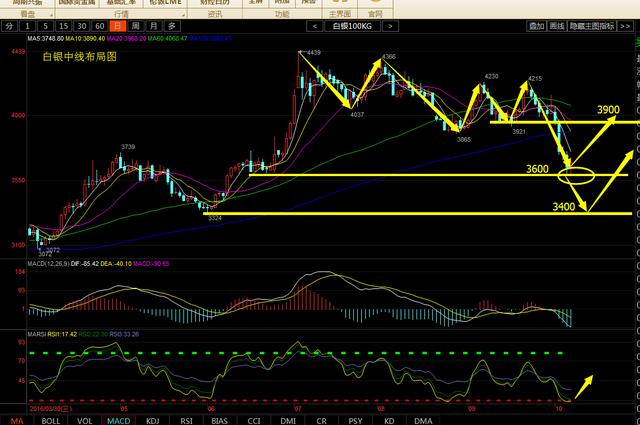Open the 画线 drawing tools
Viewport: 640px width, 425px height.
(x=557, y=26)
